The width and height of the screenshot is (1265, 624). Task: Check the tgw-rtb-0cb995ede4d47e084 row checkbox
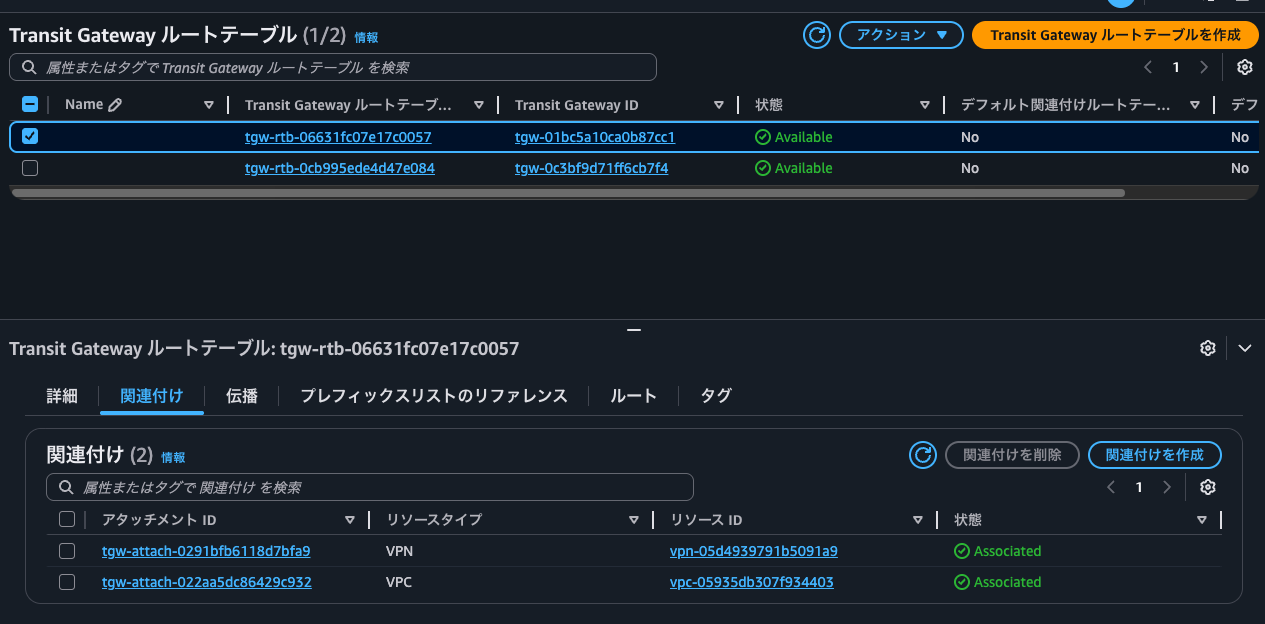(30, 168)
